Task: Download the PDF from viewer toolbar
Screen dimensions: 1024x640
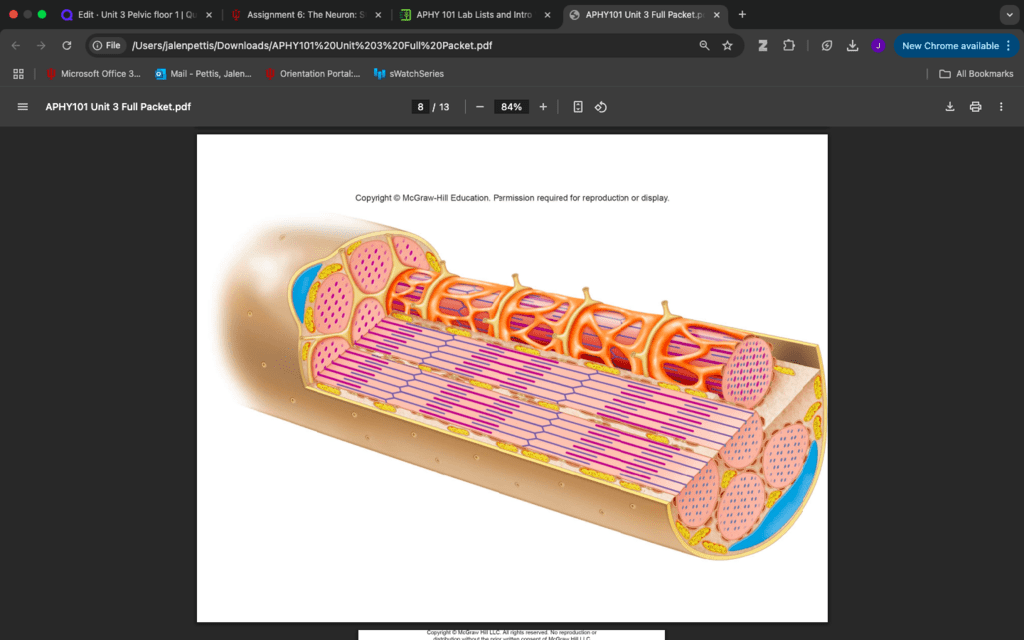Action: pyautogui.click(x=950, y=106)
